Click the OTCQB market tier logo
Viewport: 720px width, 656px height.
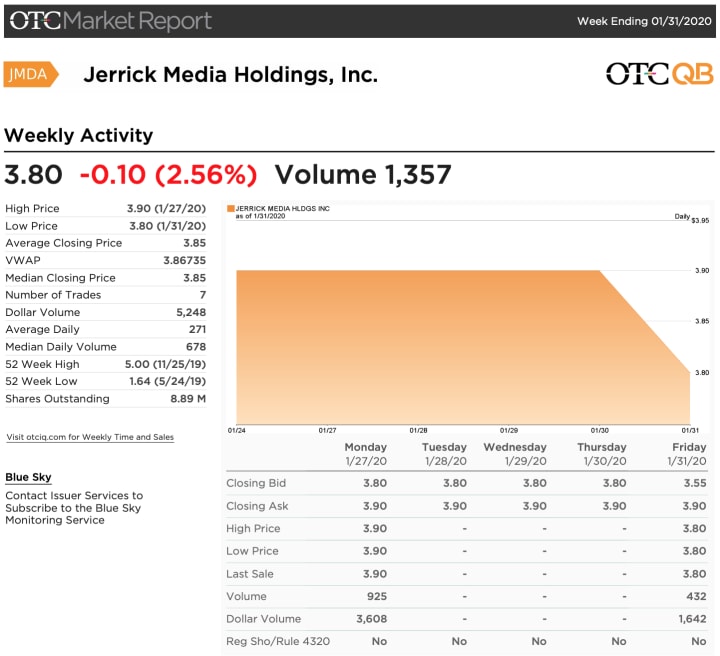pyautogui.click(x=659, y=74)
